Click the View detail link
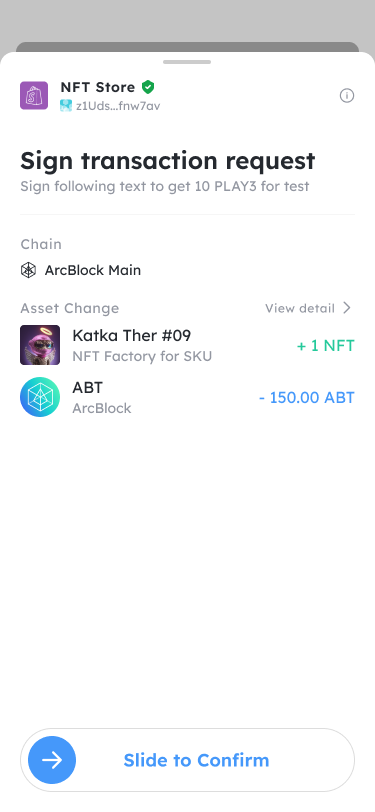The width and height of the screenshot is (375, 812). (x=300, y=308)
